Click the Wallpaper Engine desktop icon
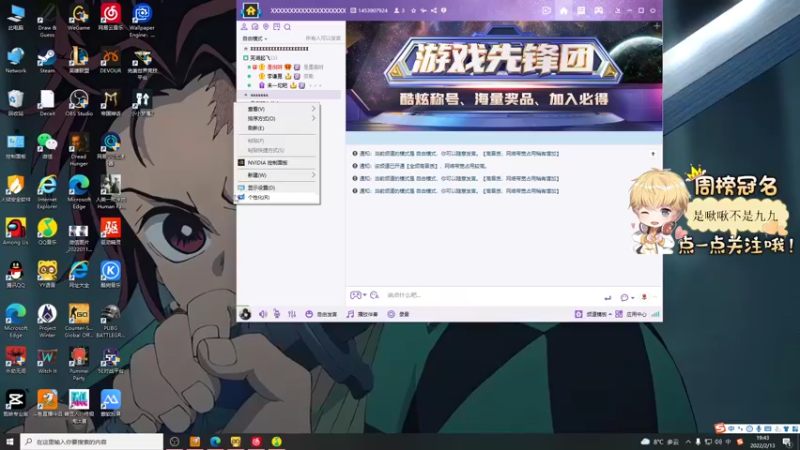 click(x=142, y=20)
